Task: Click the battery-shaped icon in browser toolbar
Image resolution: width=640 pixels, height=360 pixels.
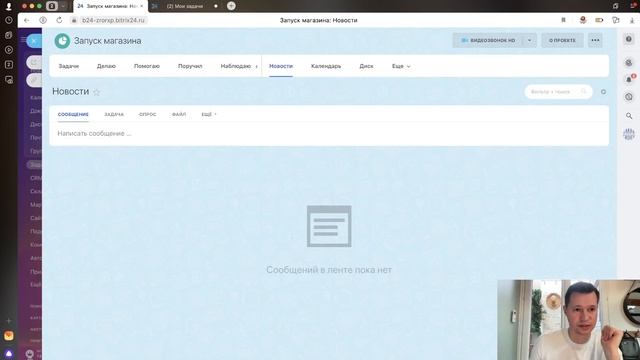Action: 599,20
